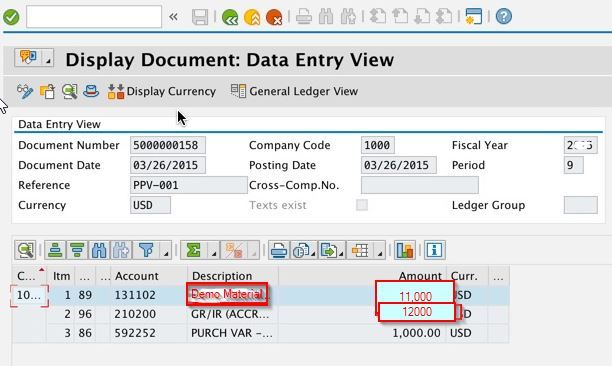Screen dimensions: 612x366
Task: Click Currency field USD
Action: 150,205
